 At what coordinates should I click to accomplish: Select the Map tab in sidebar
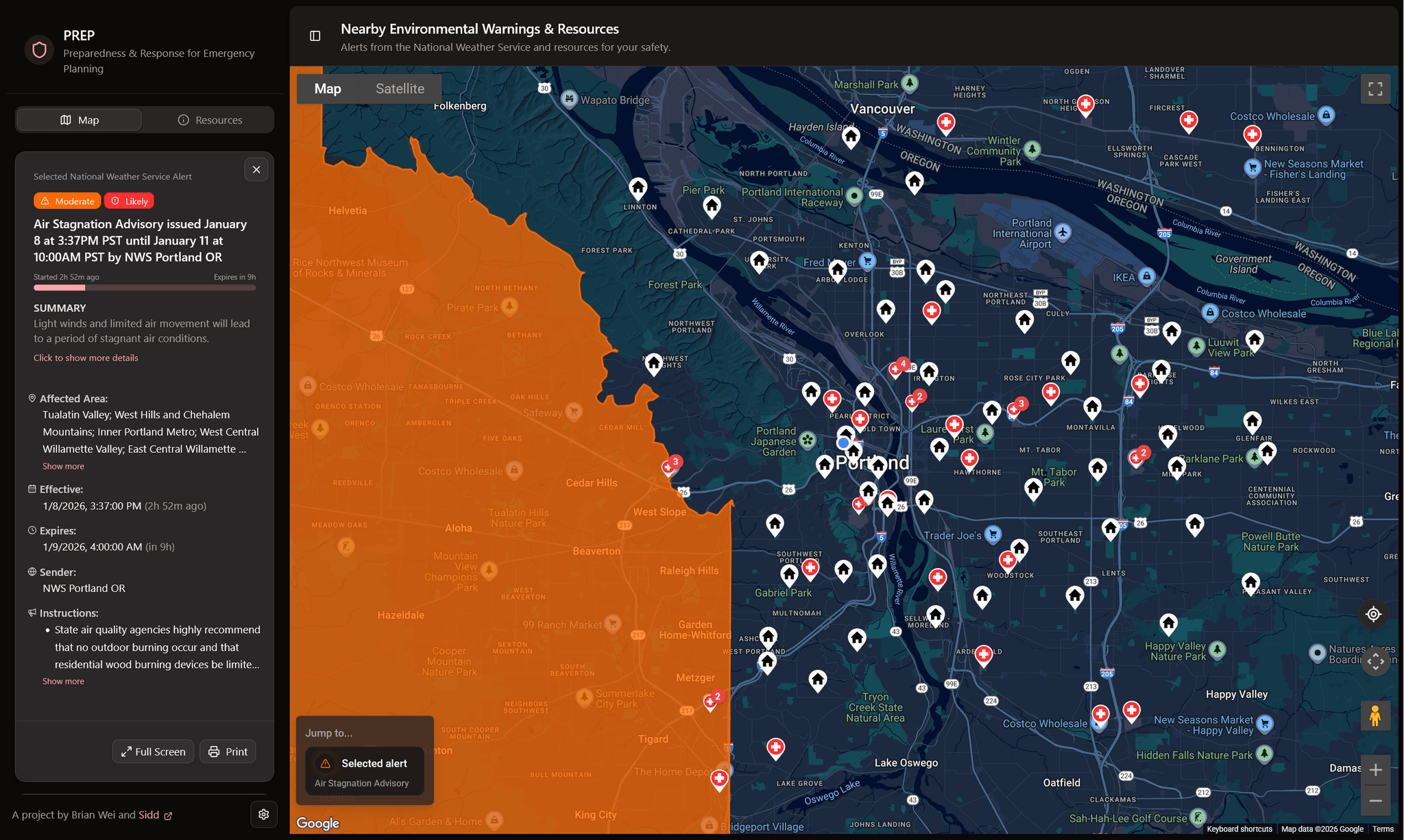pos(80,120)
